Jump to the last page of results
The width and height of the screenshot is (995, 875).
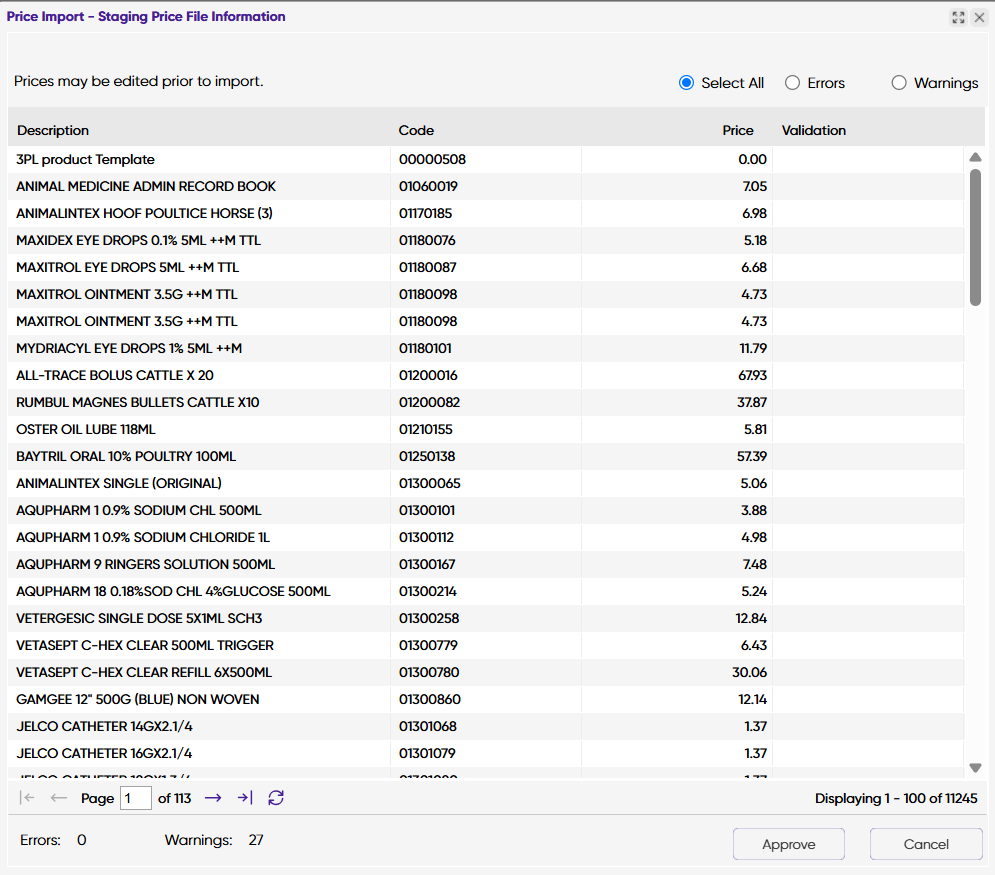(x=244, y=798)
